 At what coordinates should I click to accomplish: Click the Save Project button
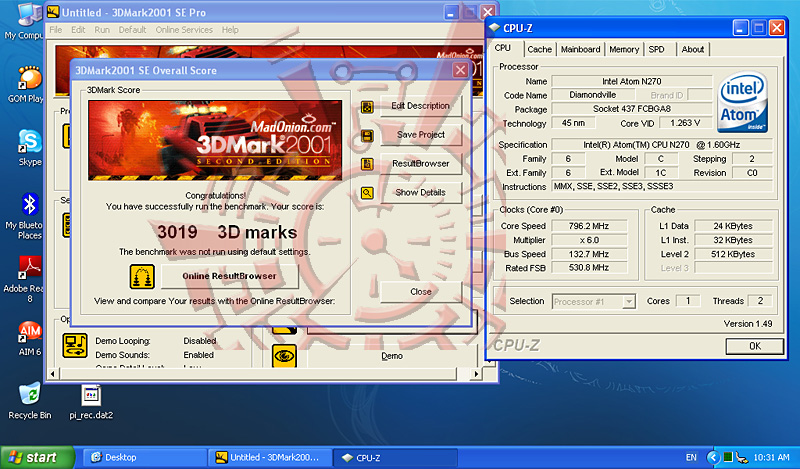(420, 135)
